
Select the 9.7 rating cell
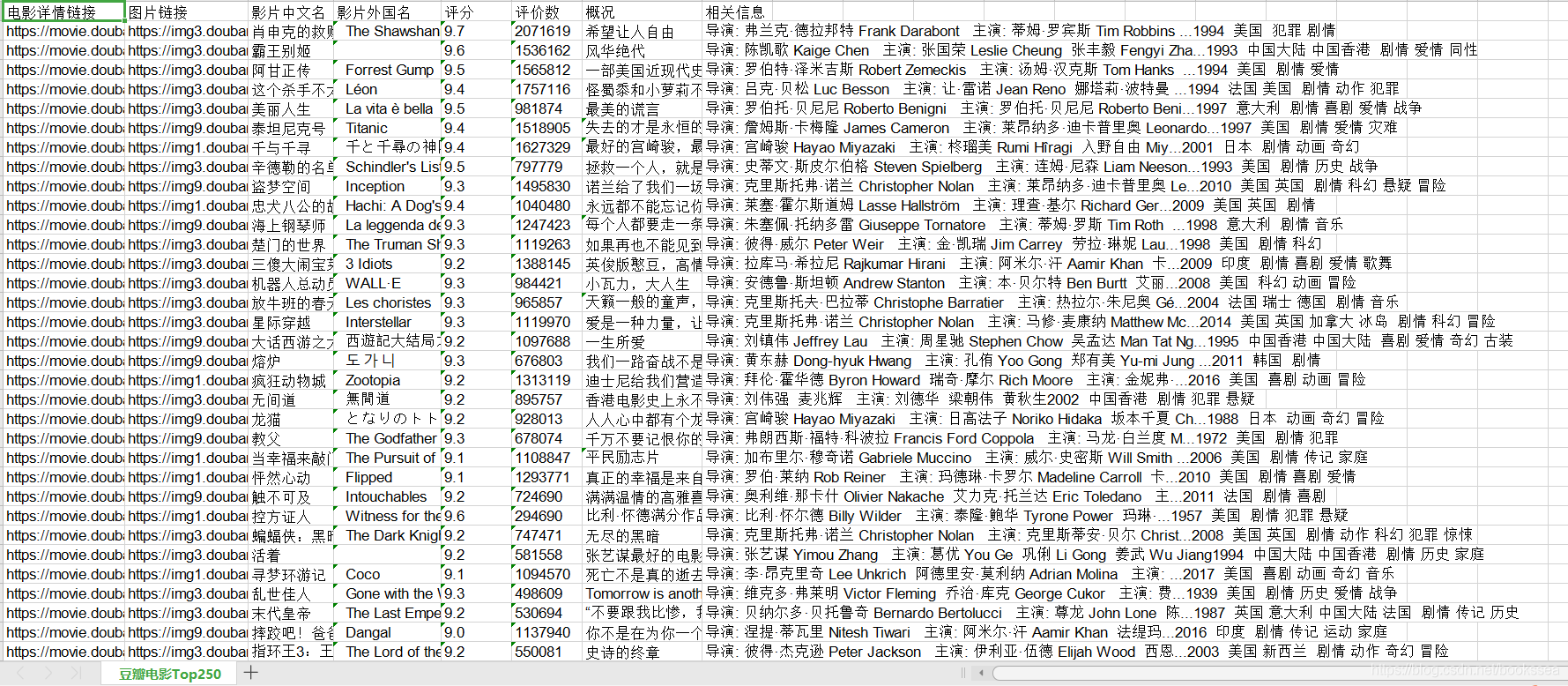(x=475, y=32)
